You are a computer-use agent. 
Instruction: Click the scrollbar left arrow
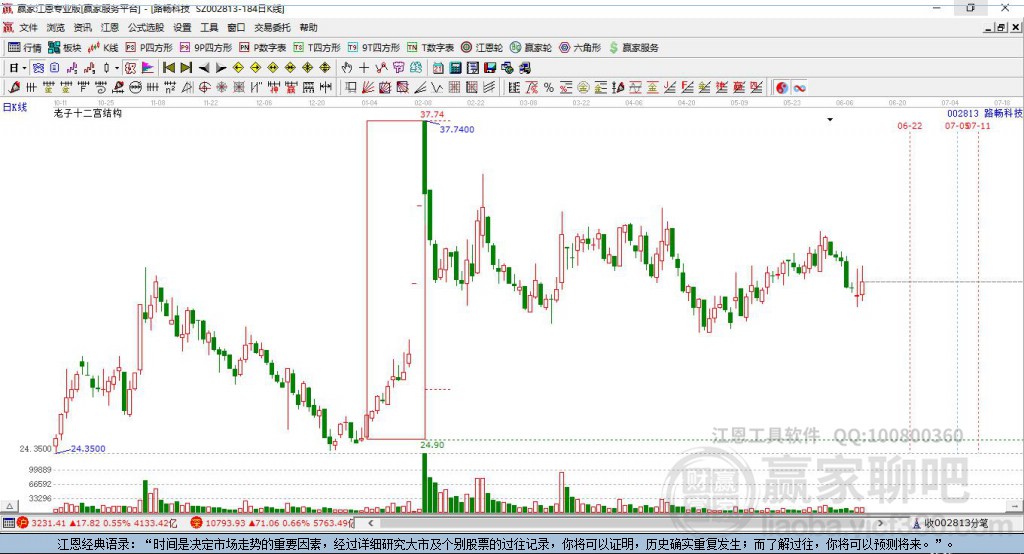click(371, 523)
